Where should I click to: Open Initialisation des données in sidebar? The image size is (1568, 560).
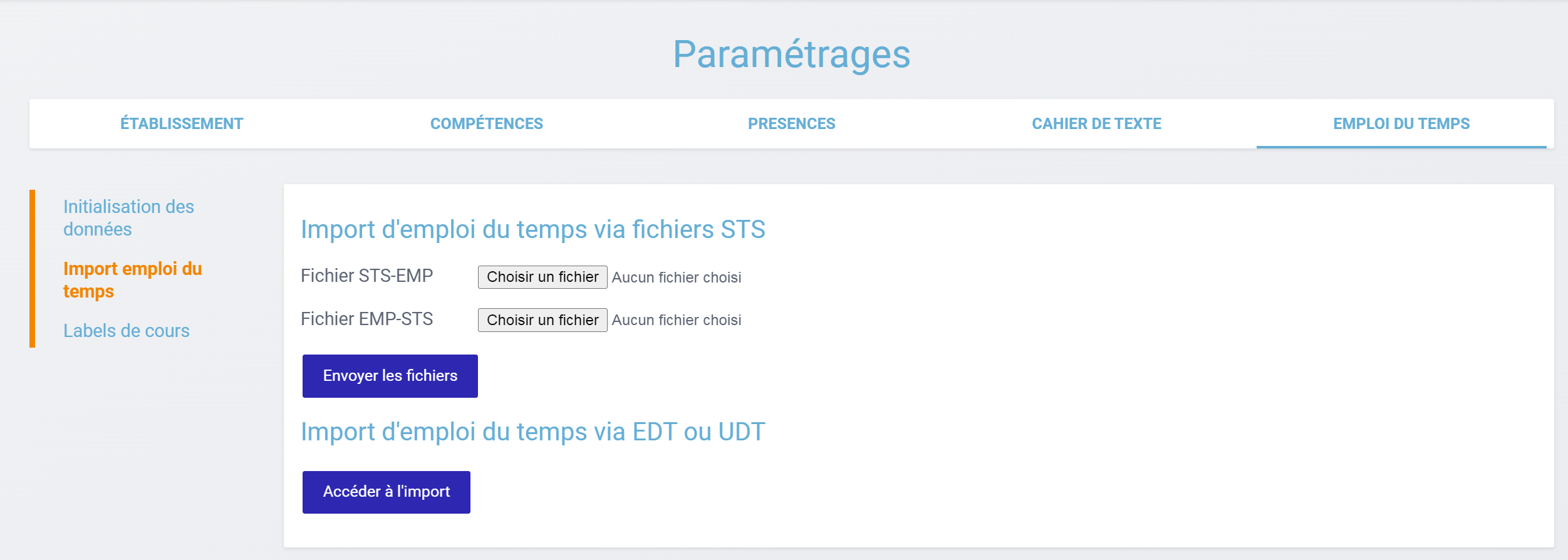pos(128,217)
